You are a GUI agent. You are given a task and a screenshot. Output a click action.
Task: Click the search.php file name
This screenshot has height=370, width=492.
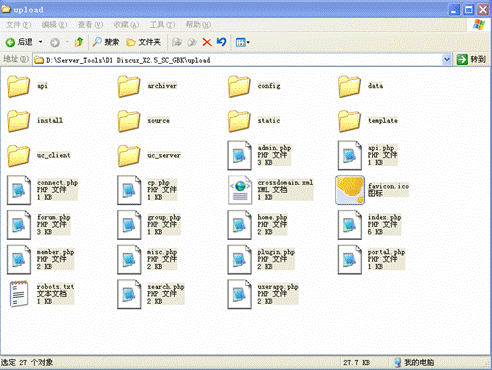point(166,287)
